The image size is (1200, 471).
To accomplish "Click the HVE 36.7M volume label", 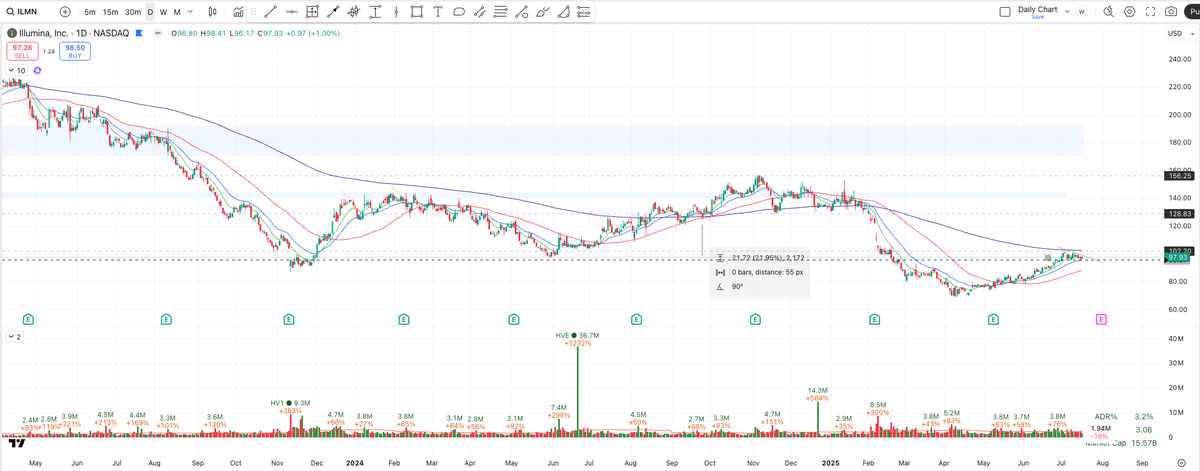I will pyautogui.click(x=577, y=336).
